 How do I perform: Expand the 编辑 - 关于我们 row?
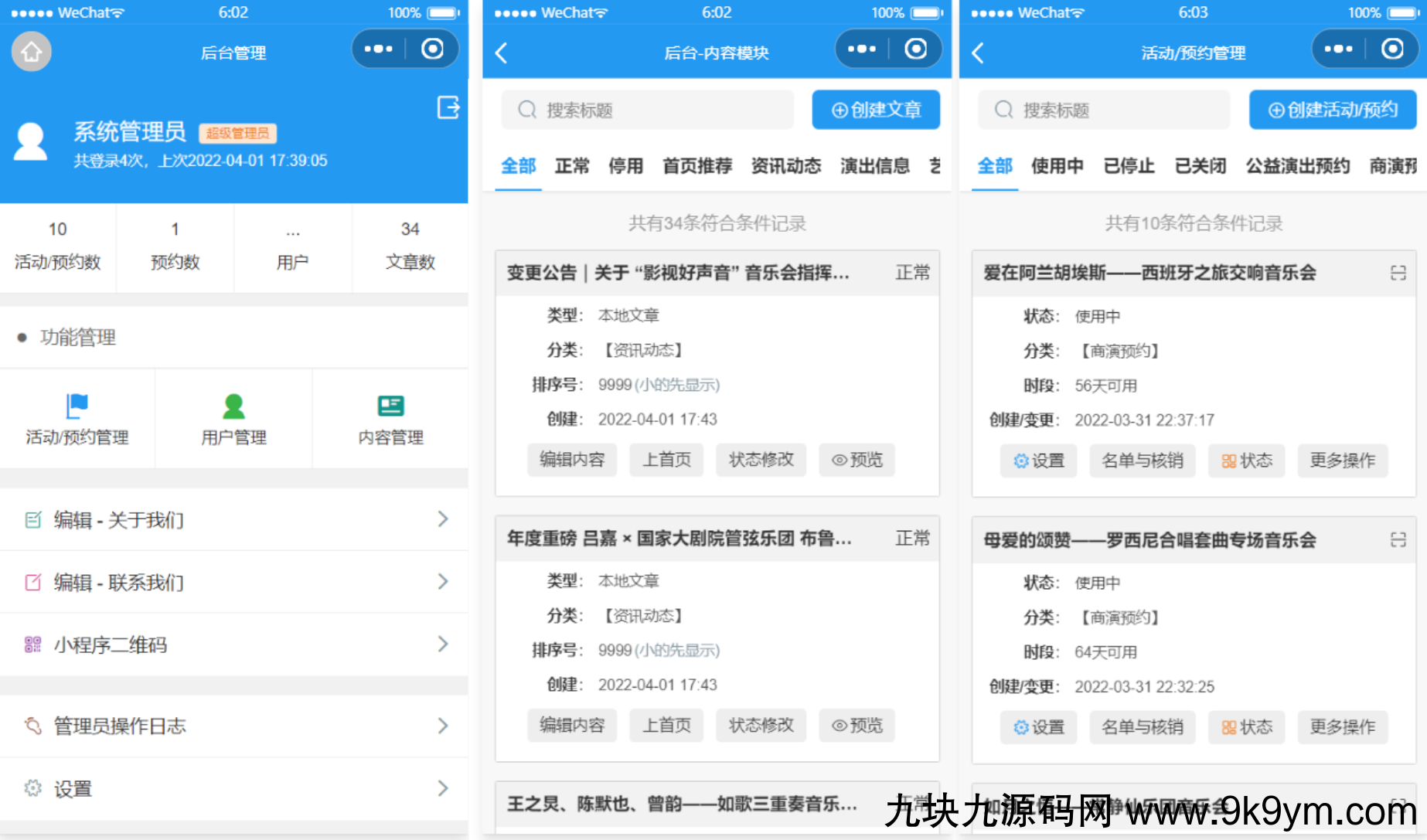442,519
